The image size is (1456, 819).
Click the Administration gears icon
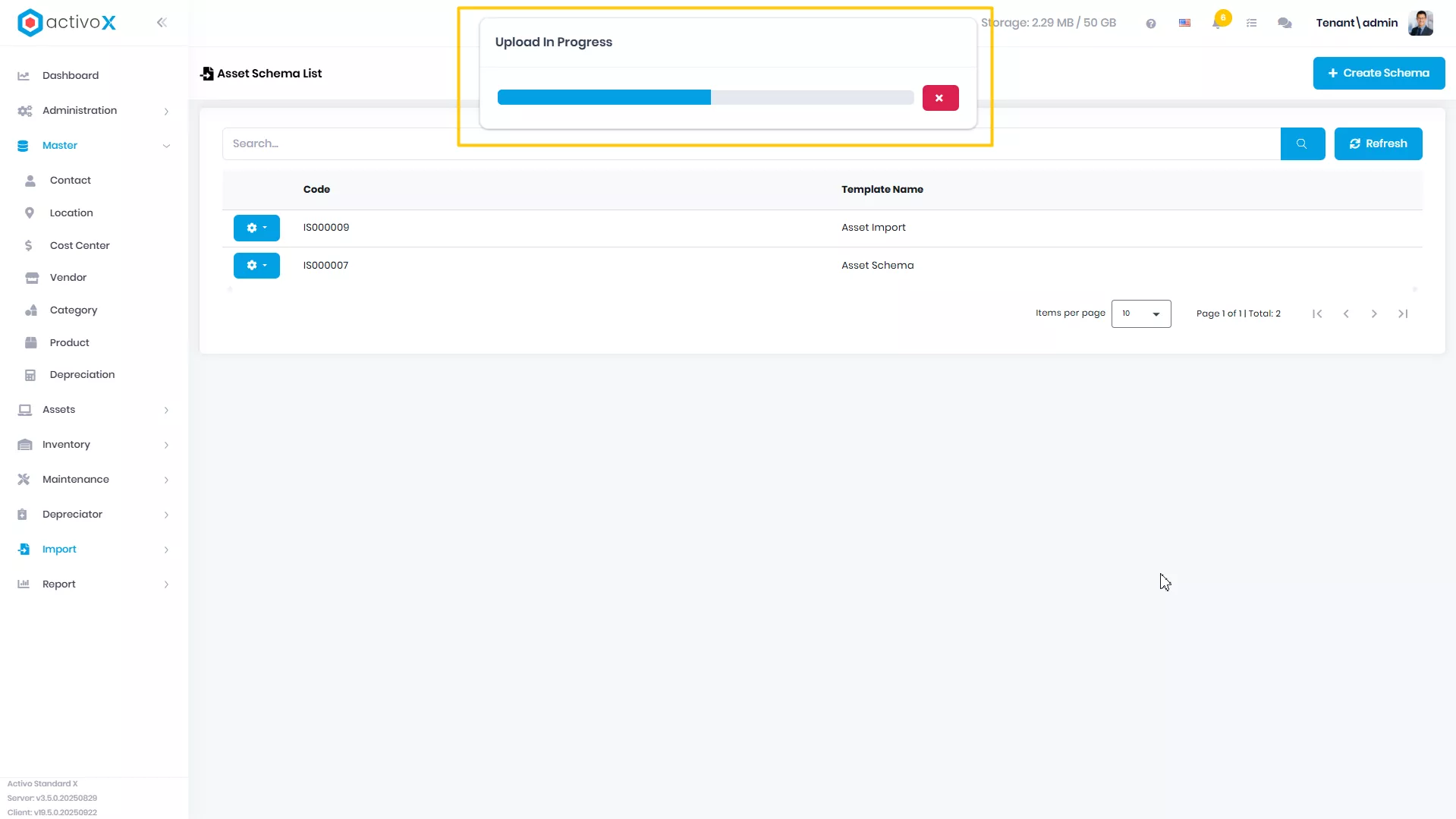pyautogui.click(x=24, y=111)
